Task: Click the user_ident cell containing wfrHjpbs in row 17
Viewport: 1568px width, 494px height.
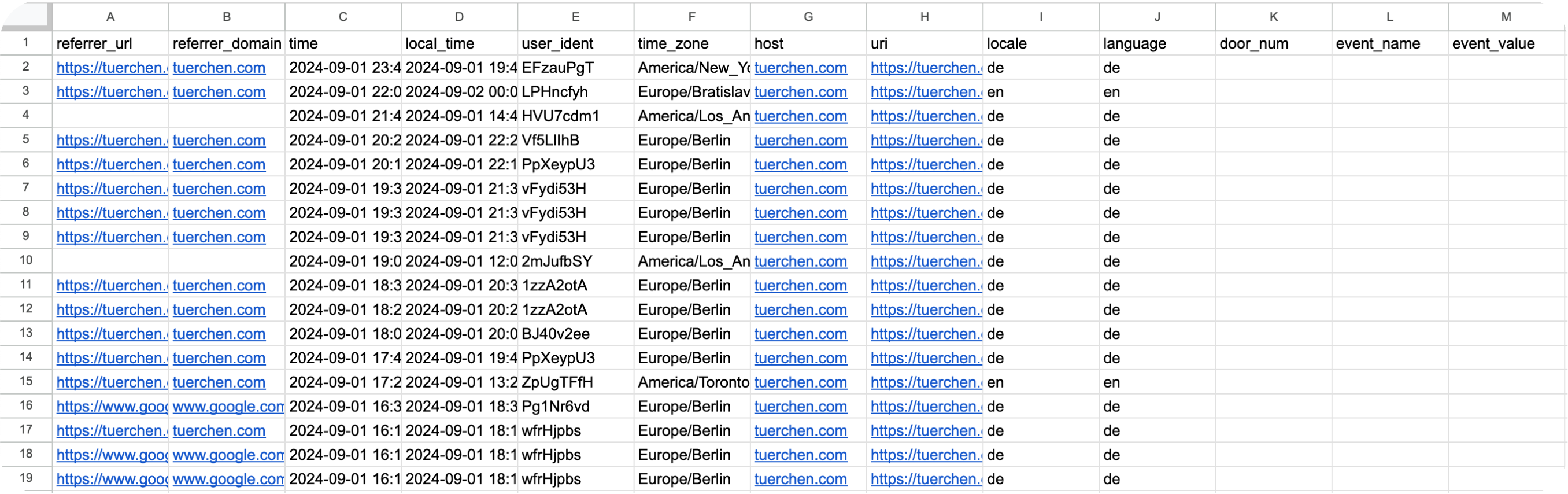Action: pos(575,430)
